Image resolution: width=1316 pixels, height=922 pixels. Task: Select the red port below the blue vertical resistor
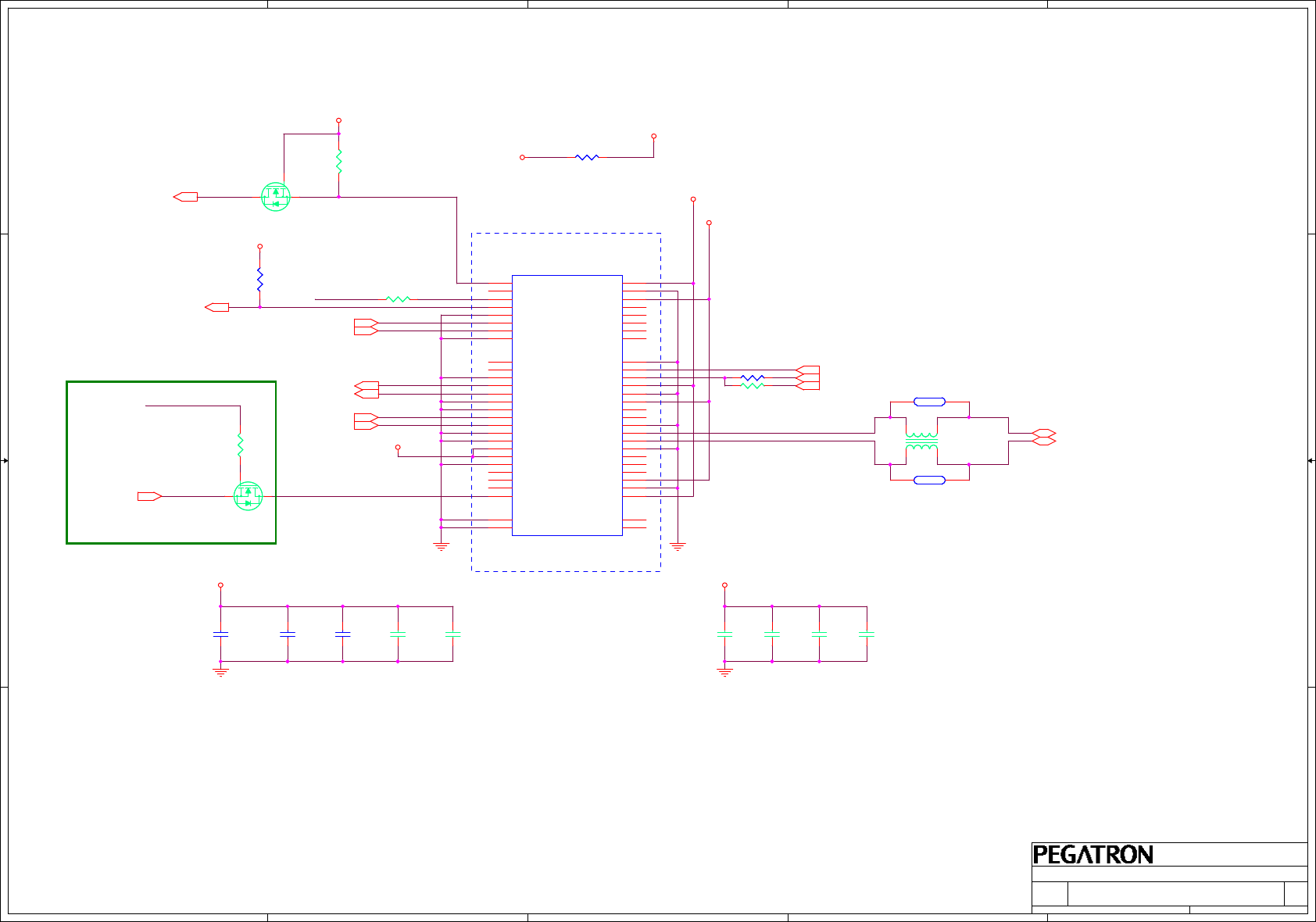pos(216,307)
